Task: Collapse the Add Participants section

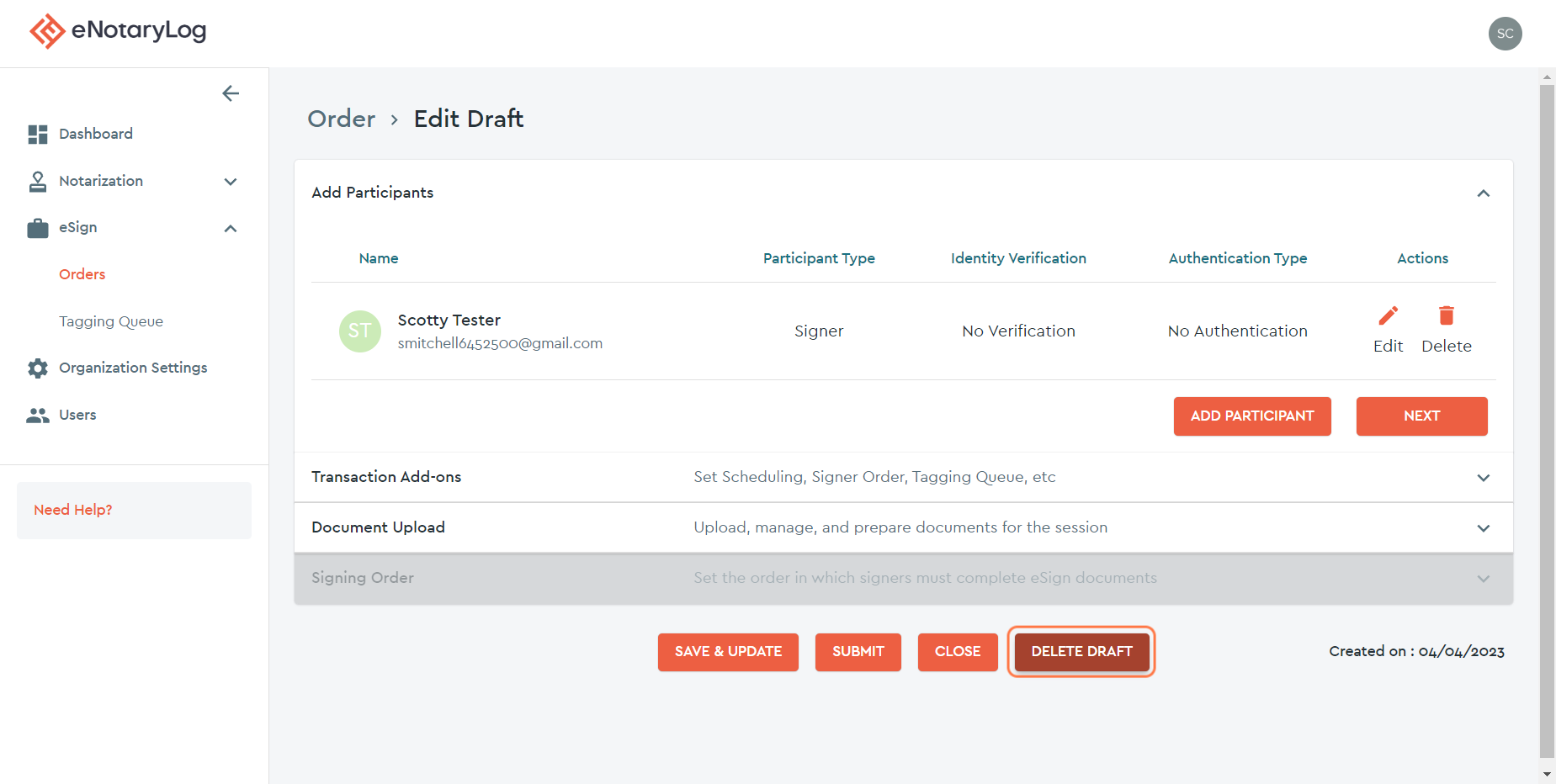Action: 1484,193
